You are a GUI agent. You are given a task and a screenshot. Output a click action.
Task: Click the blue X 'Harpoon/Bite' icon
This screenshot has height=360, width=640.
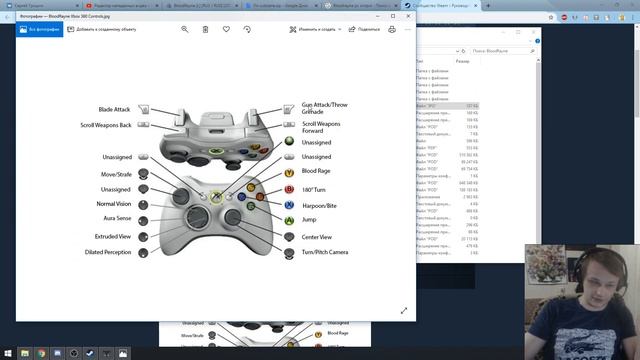(x=289, y=205)
